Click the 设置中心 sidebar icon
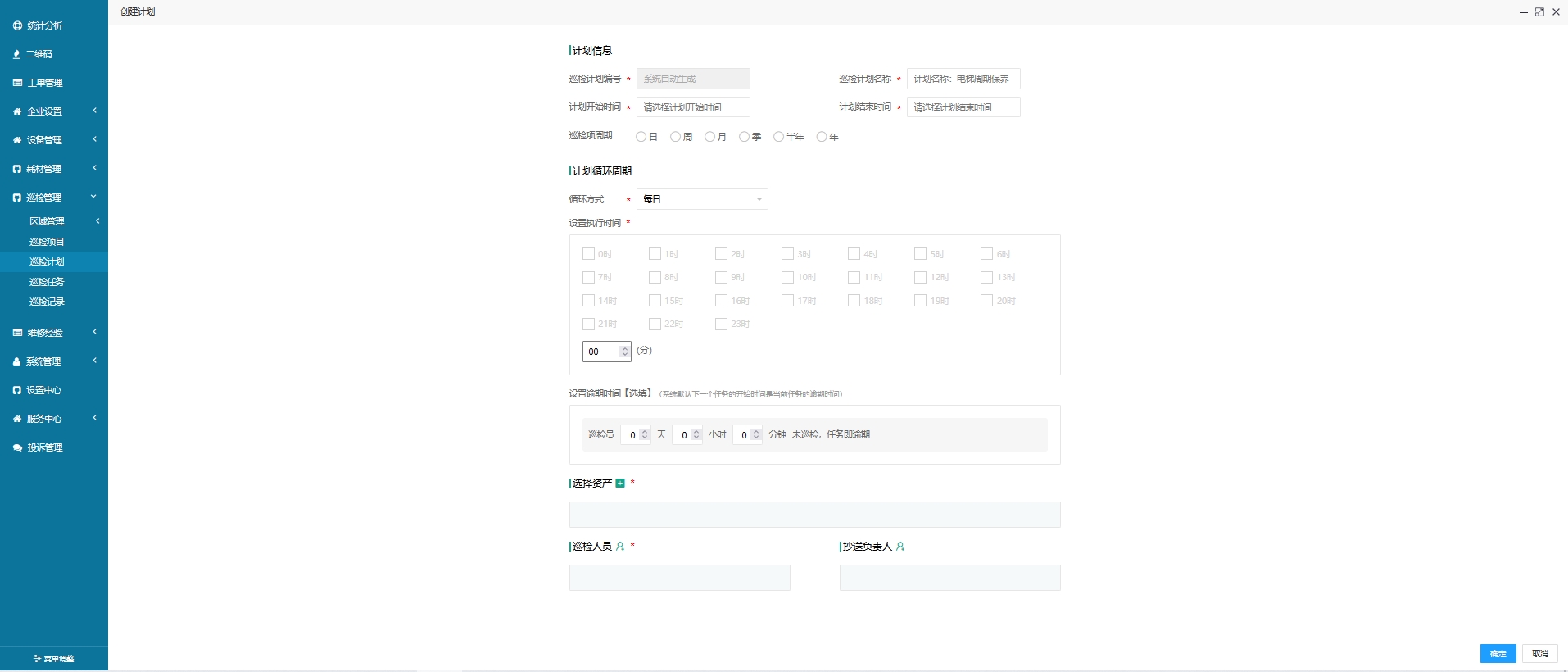The image size is (1568, 672). click(x=17, y=390)
